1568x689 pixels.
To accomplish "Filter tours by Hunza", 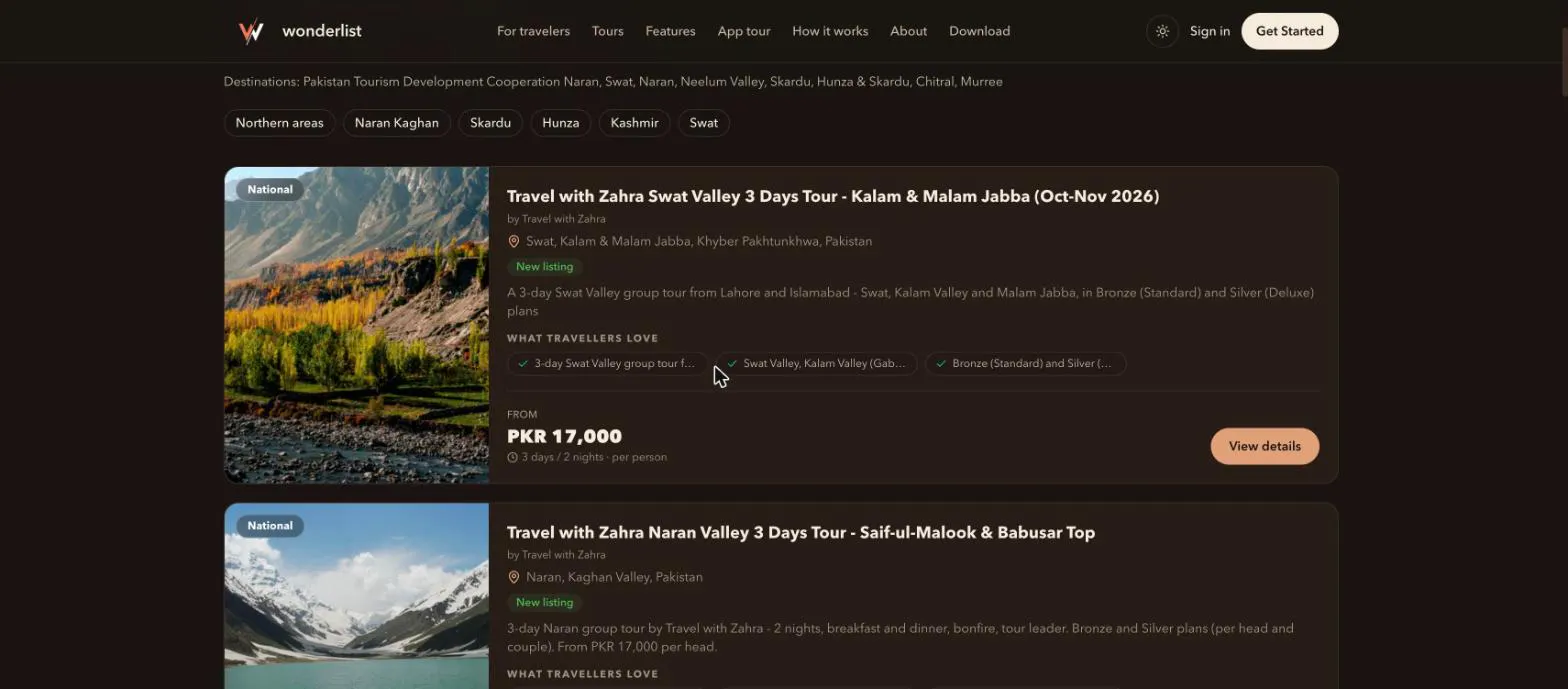I will 561,123.
